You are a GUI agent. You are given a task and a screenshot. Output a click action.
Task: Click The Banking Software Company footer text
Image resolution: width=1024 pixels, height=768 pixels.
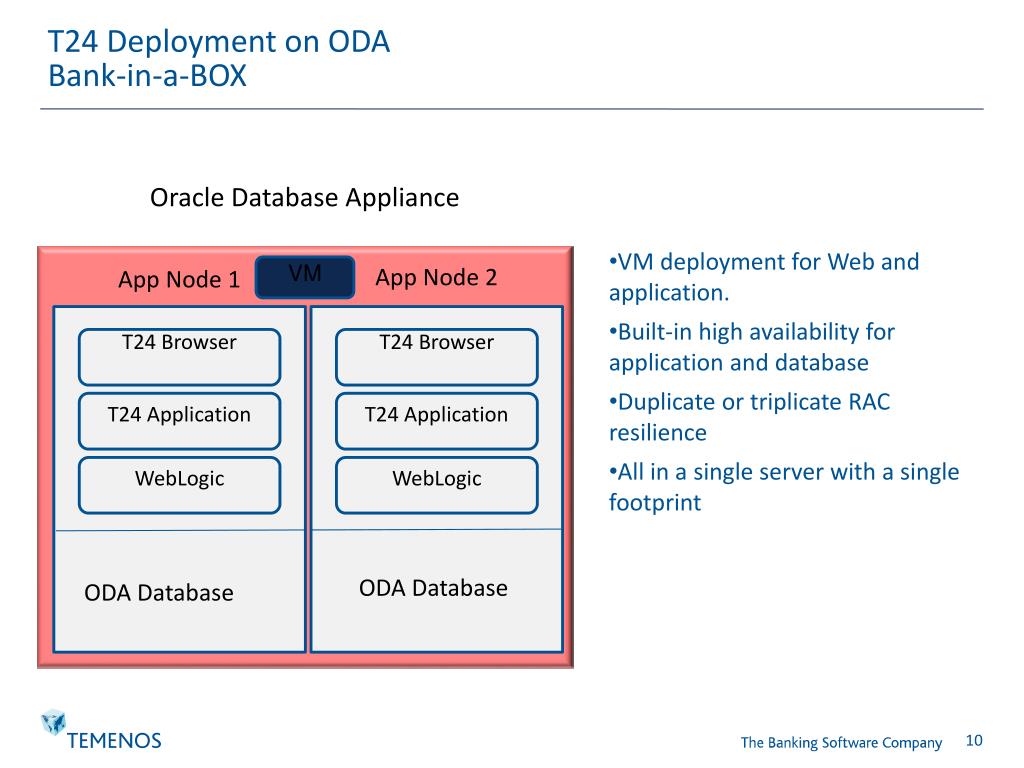click(841, 743)
